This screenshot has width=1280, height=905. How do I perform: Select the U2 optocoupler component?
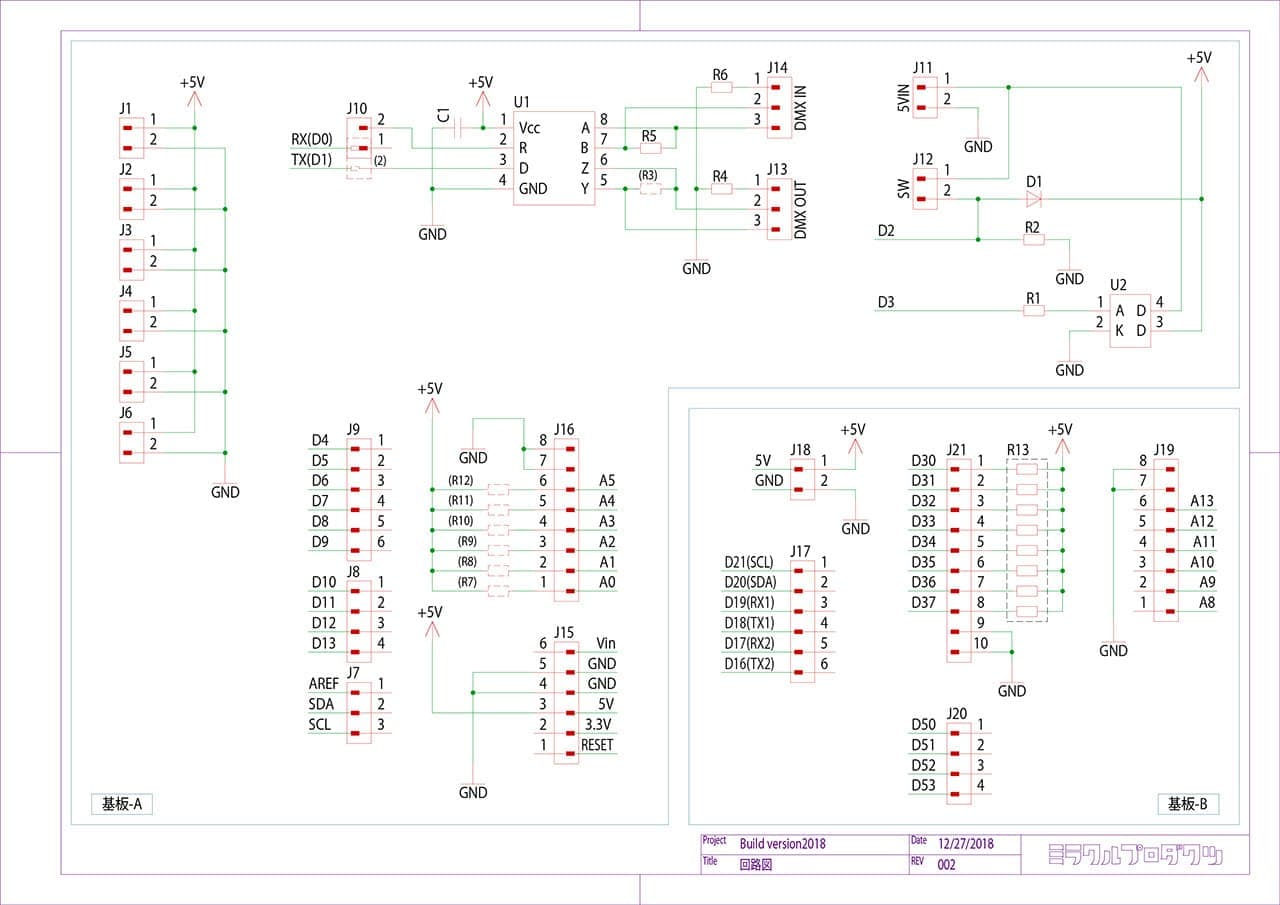(1129, 322)
